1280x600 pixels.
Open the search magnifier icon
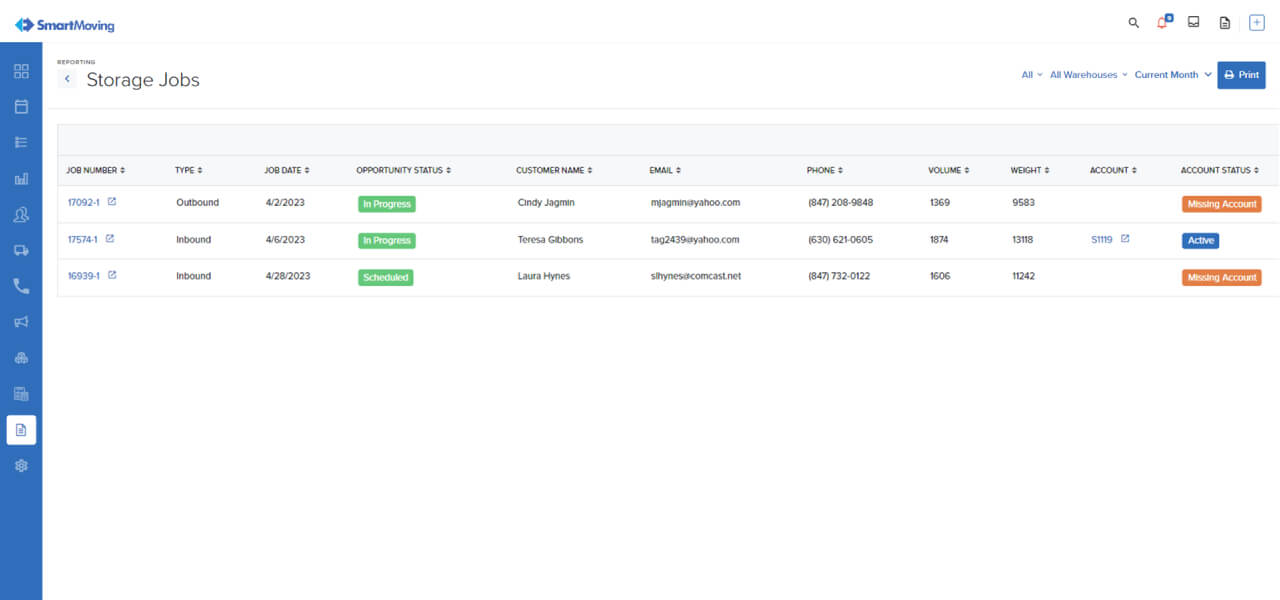pyautogui.click(x=1133, y=22)
